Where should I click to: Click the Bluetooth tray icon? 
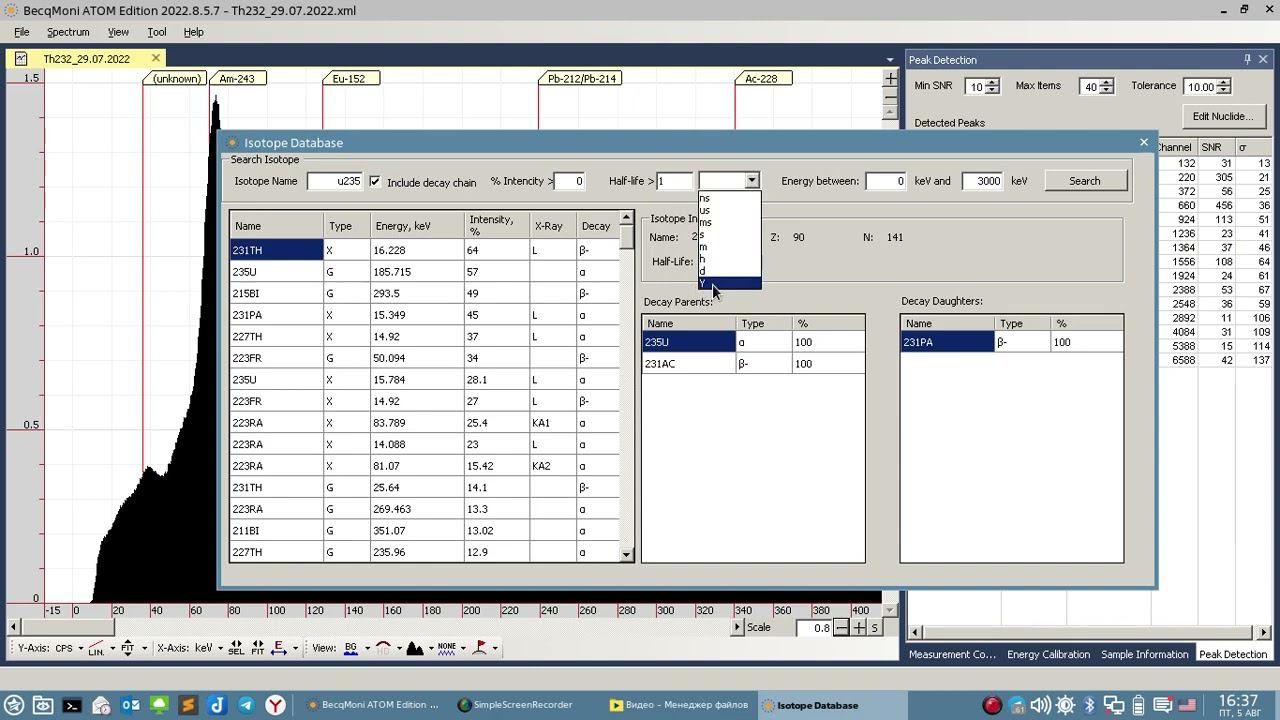point(1090,705)
